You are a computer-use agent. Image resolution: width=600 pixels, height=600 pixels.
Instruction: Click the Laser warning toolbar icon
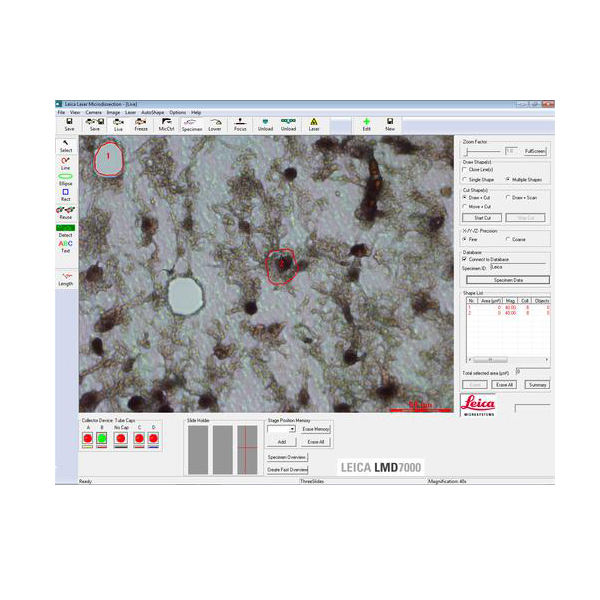313,124
